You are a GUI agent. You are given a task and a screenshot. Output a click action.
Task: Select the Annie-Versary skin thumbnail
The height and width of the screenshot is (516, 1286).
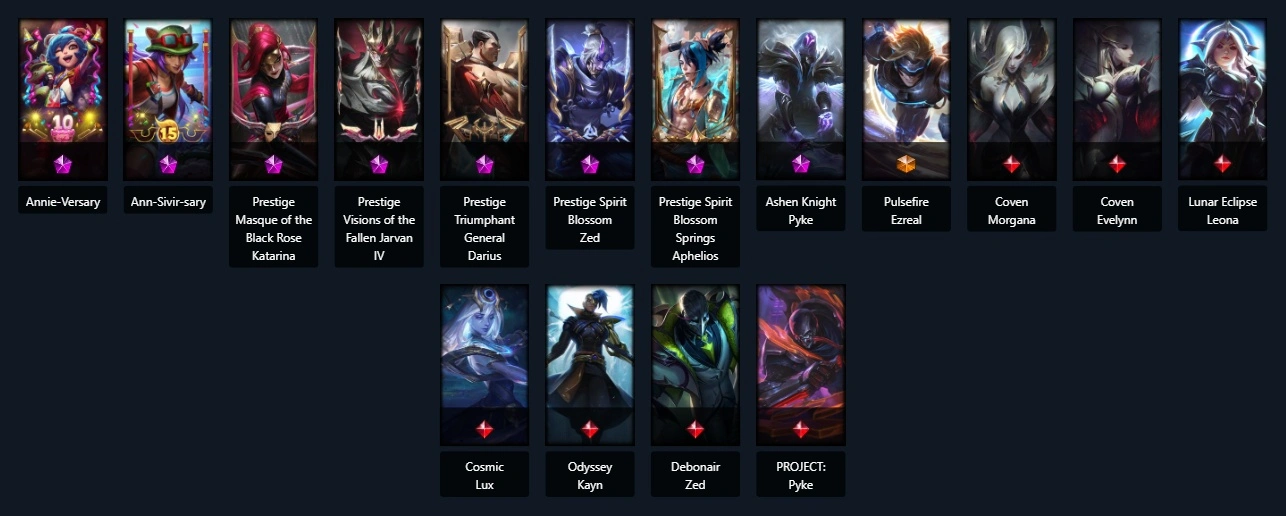point(63,100)
